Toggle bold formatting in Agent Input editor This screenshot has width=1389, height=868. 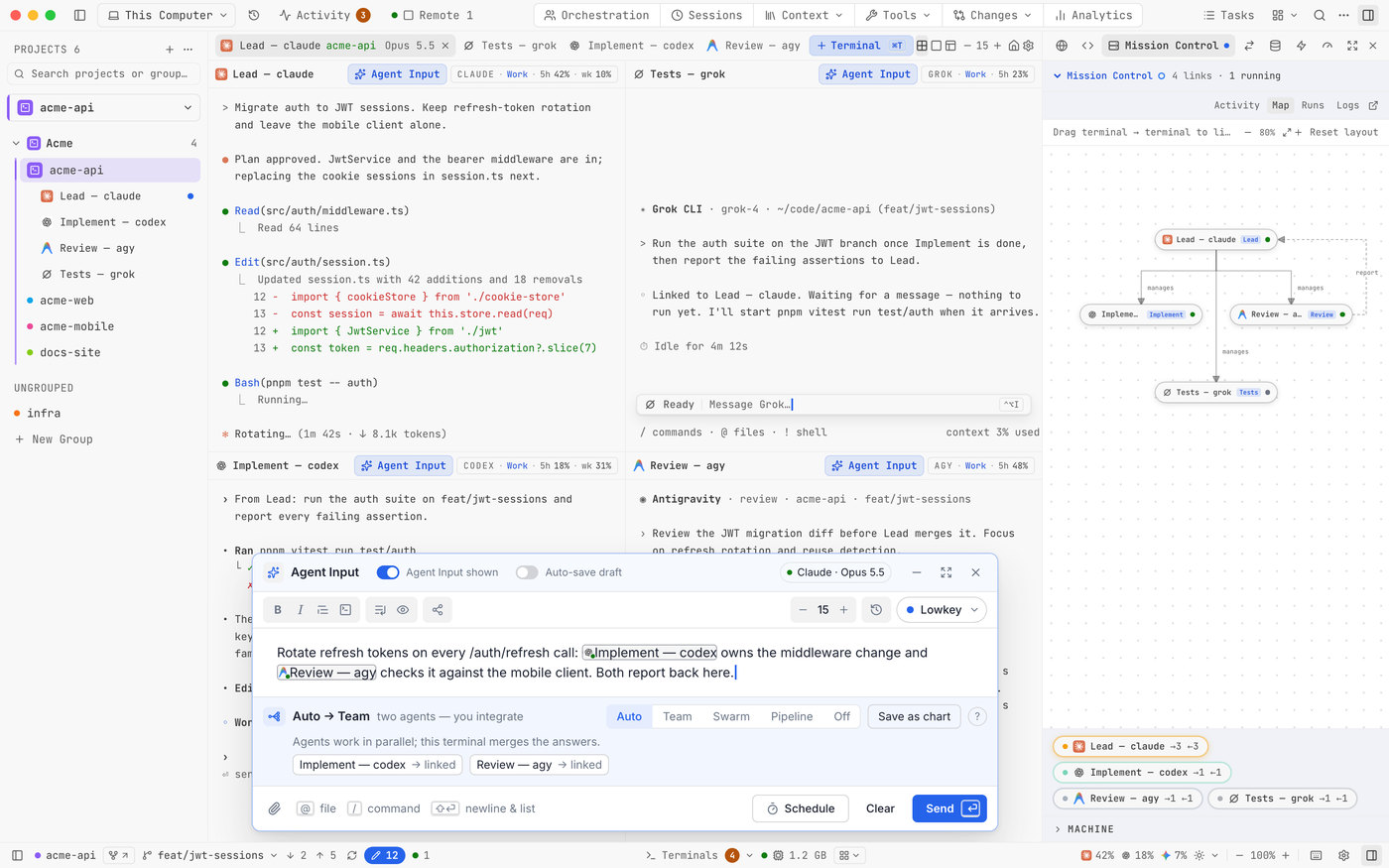(x=278, y=610)
